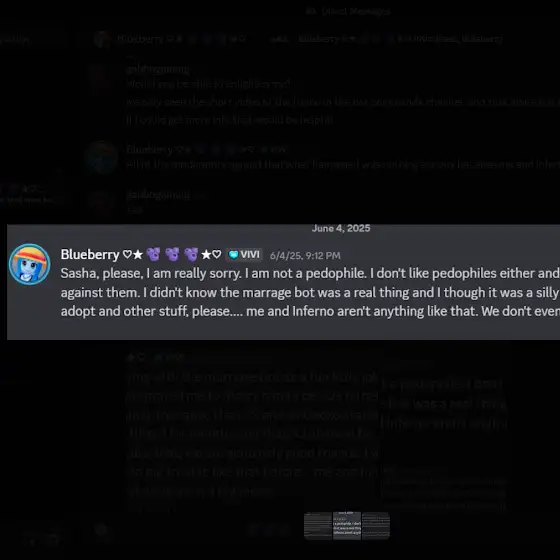The width and height of the screenshot is (560, 560).
Task: Click the first purple bear emoji
Action: point(154,255)
